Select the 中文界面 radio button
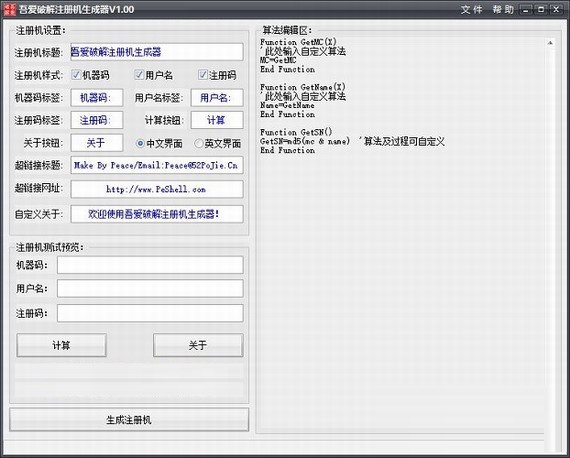570x458 pixels. (140, 144)
